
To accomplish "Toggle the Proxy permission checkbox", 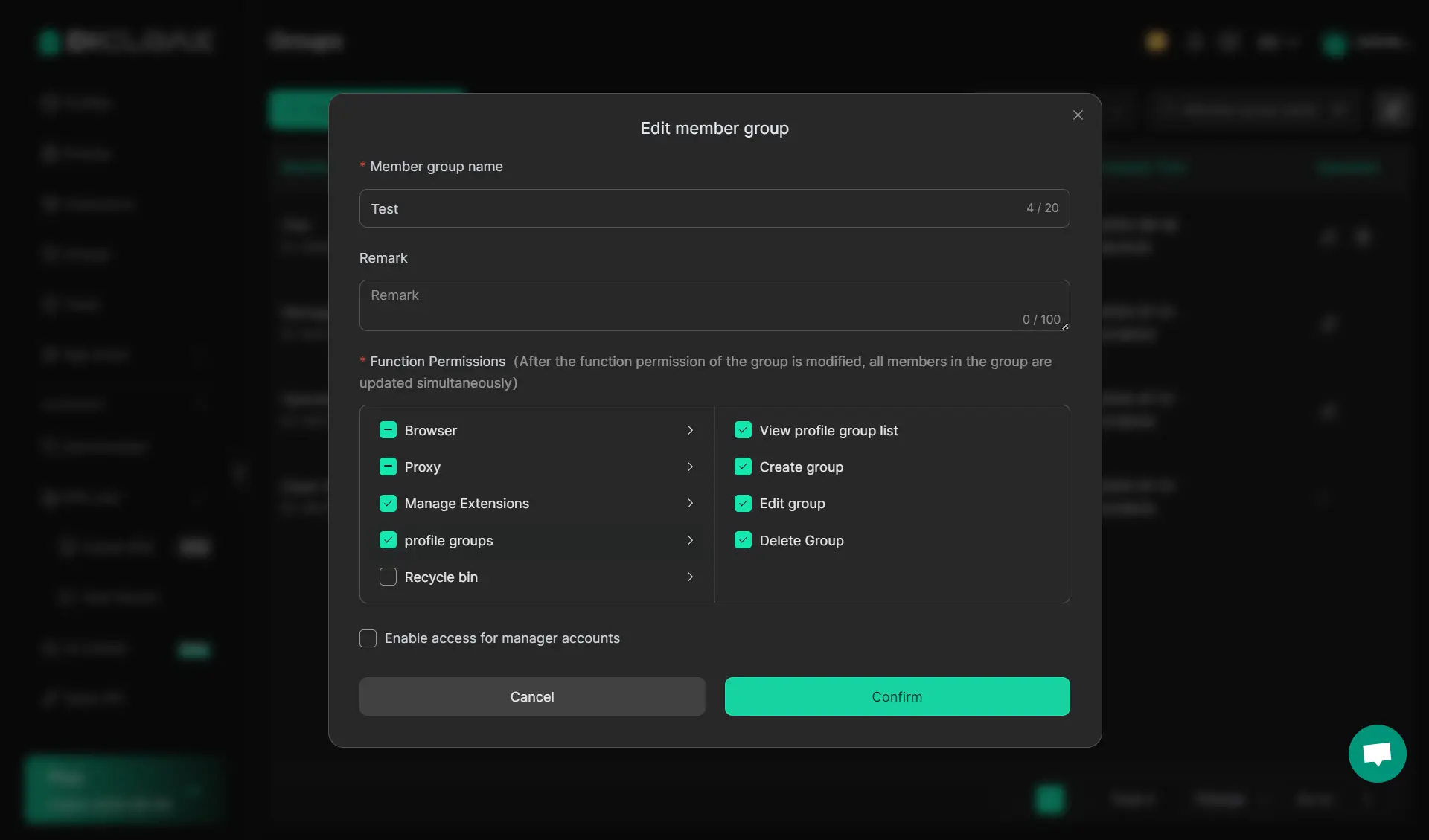I will coord(388,467).
